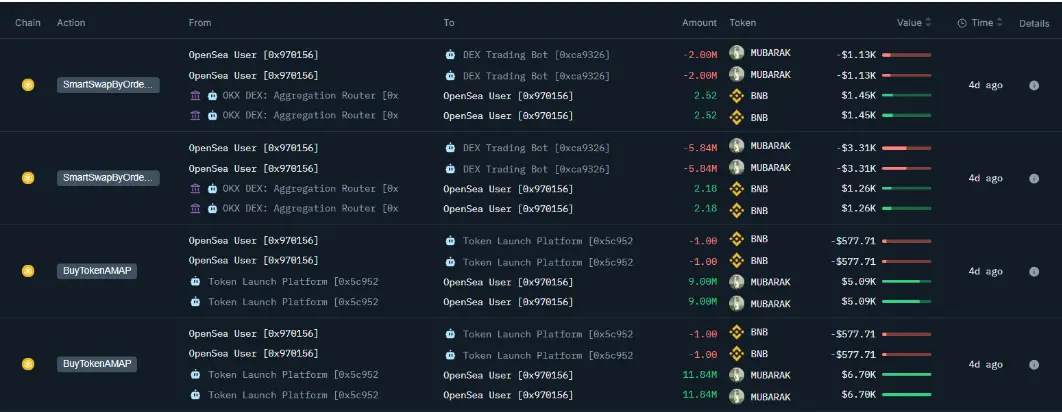The height and width of the screenshot is (412, 1062).
Task: Click BNB chain icon beside the first SmartSwap action
Action: click(28, 86)
